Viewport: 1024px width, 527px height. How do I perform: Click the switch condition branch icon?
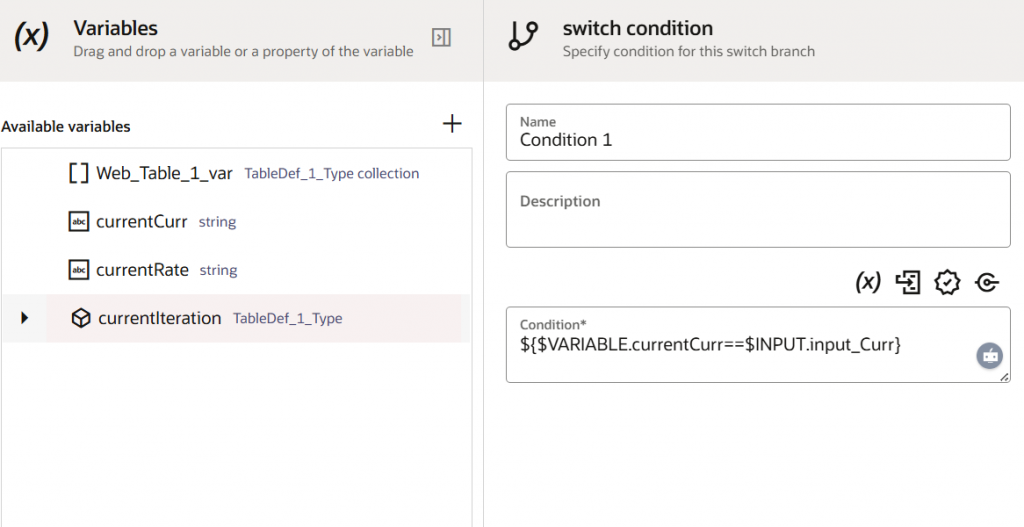(523, 36)
